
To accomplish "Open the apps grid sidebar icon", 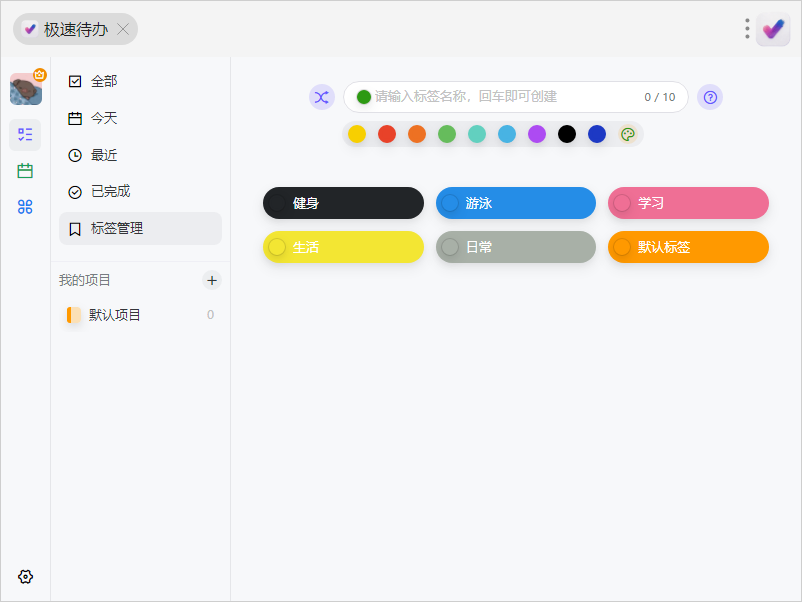I will coord(25,207).
